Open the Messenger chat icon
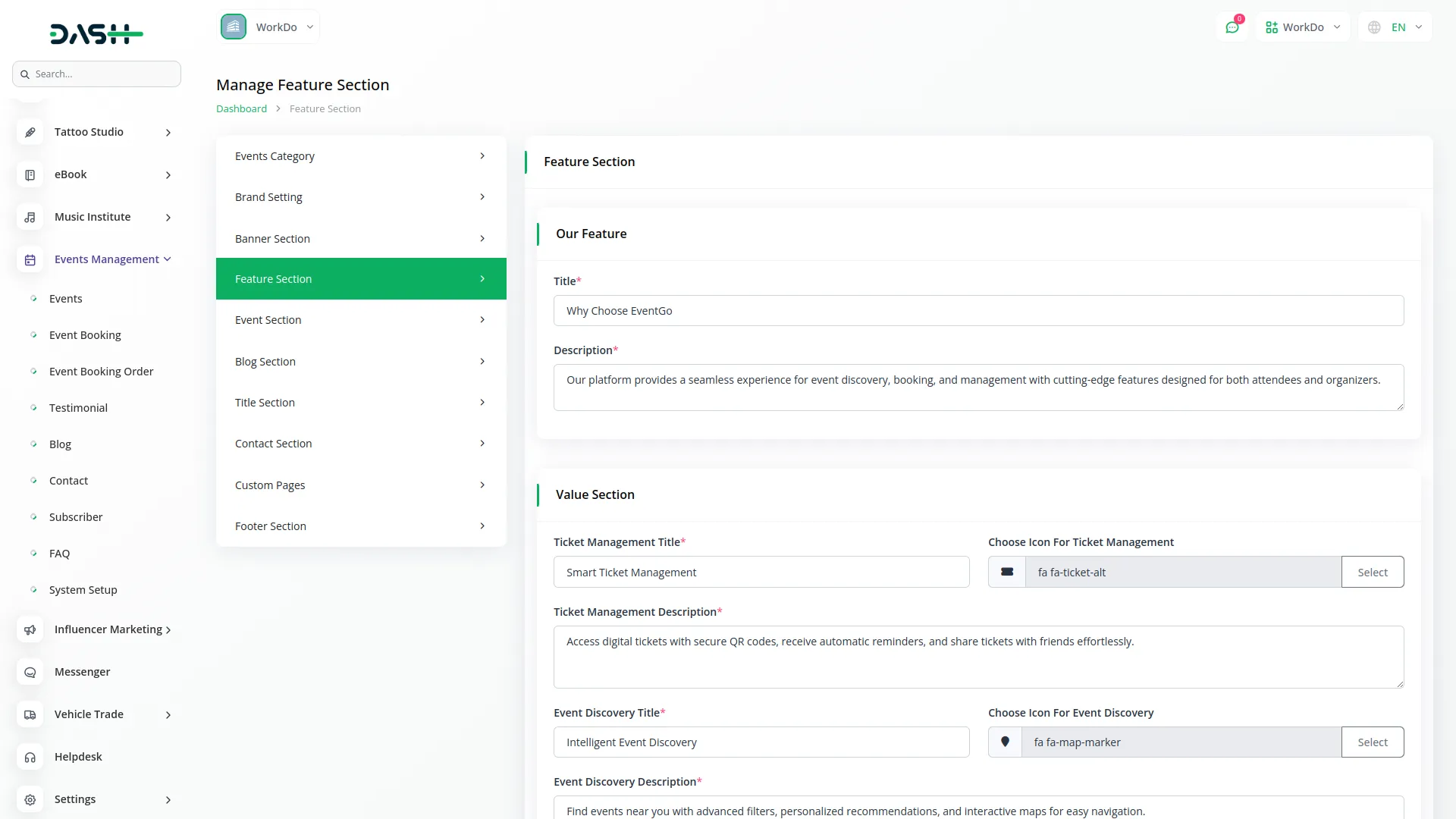 point(30,672)
